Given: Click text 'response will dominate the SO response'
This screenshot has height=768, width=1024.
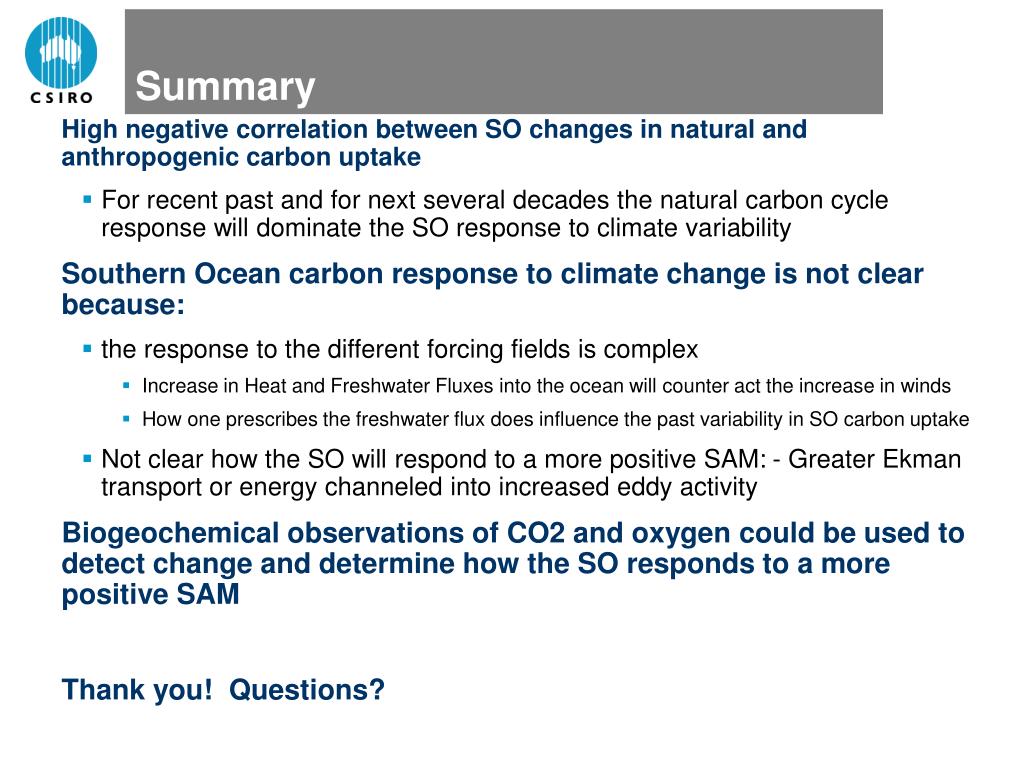Looking at the screenshot, I should (446, 228).
